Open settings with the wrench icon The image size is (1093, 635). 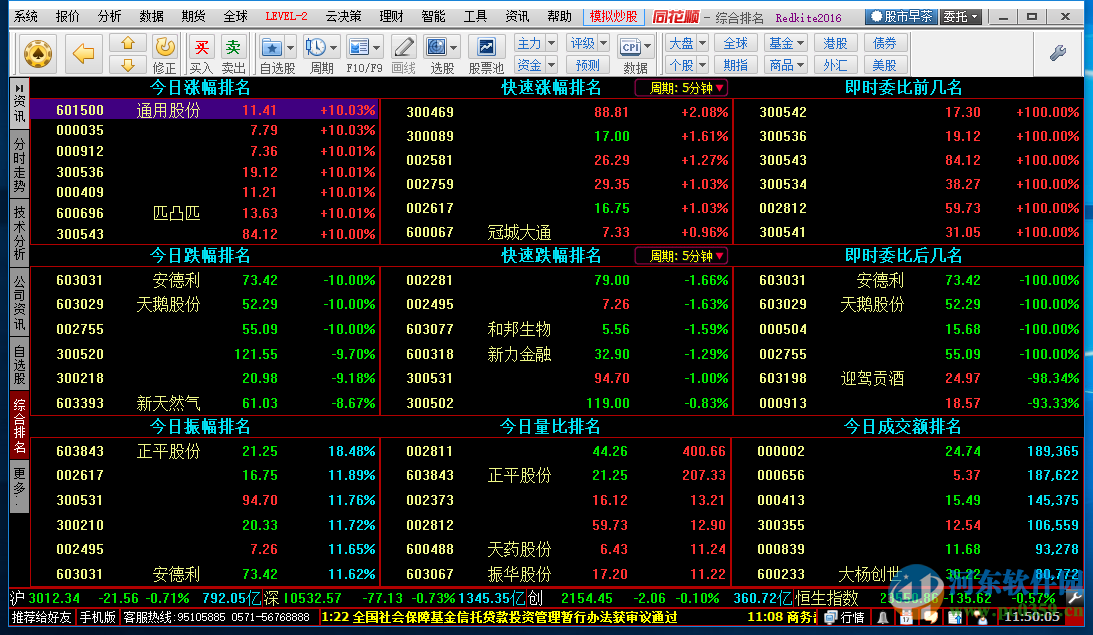(x=1057, y=54)
